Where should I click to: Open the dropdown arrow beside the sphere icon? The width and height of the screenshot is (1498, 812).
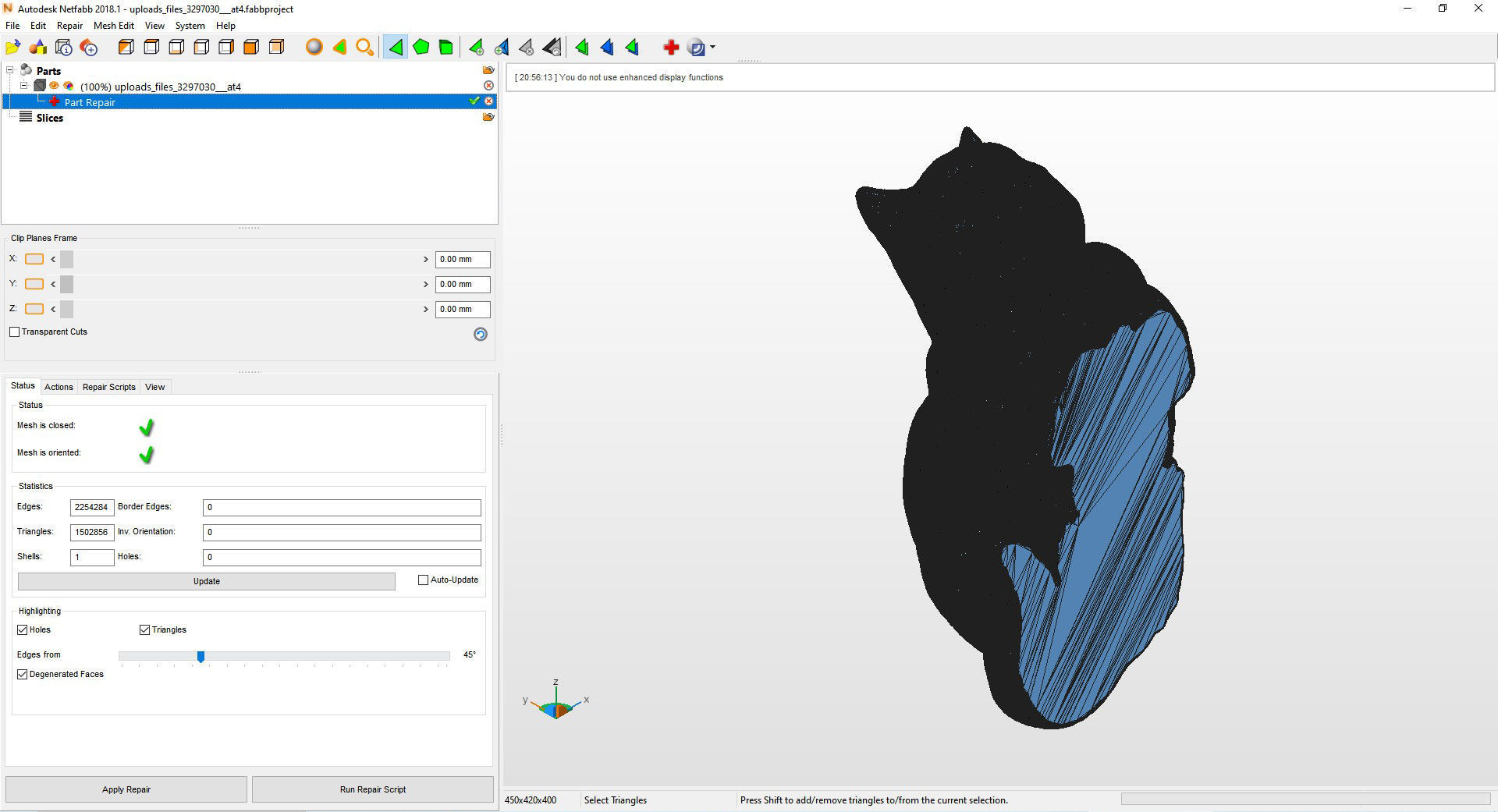point(713,48)
